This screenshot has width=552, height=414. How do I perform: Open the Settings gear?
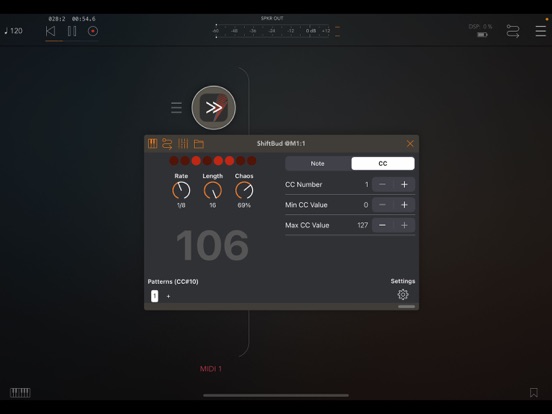tap(403, 295)
